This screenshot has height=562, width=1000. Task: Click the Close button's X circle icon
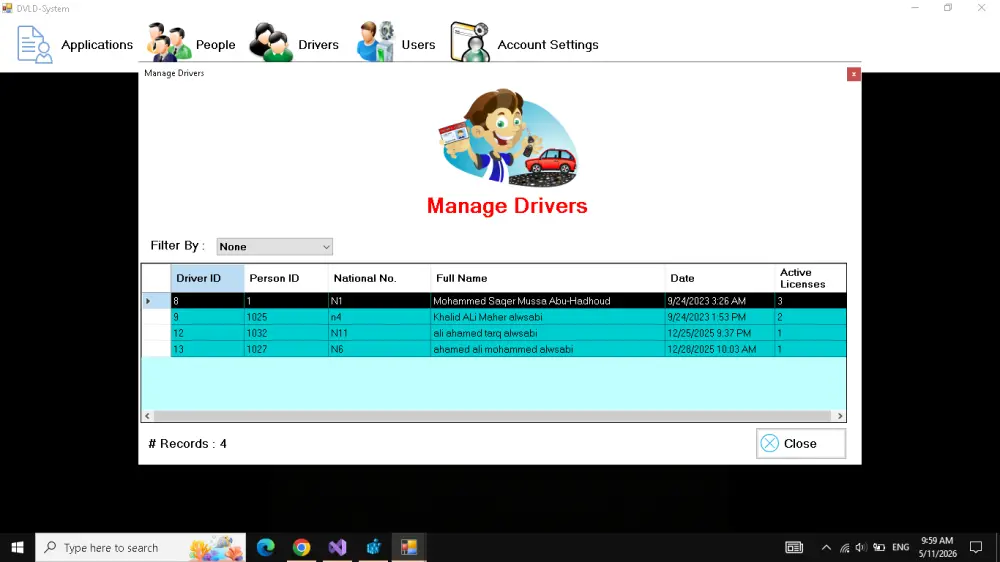(x=770, y=443)
